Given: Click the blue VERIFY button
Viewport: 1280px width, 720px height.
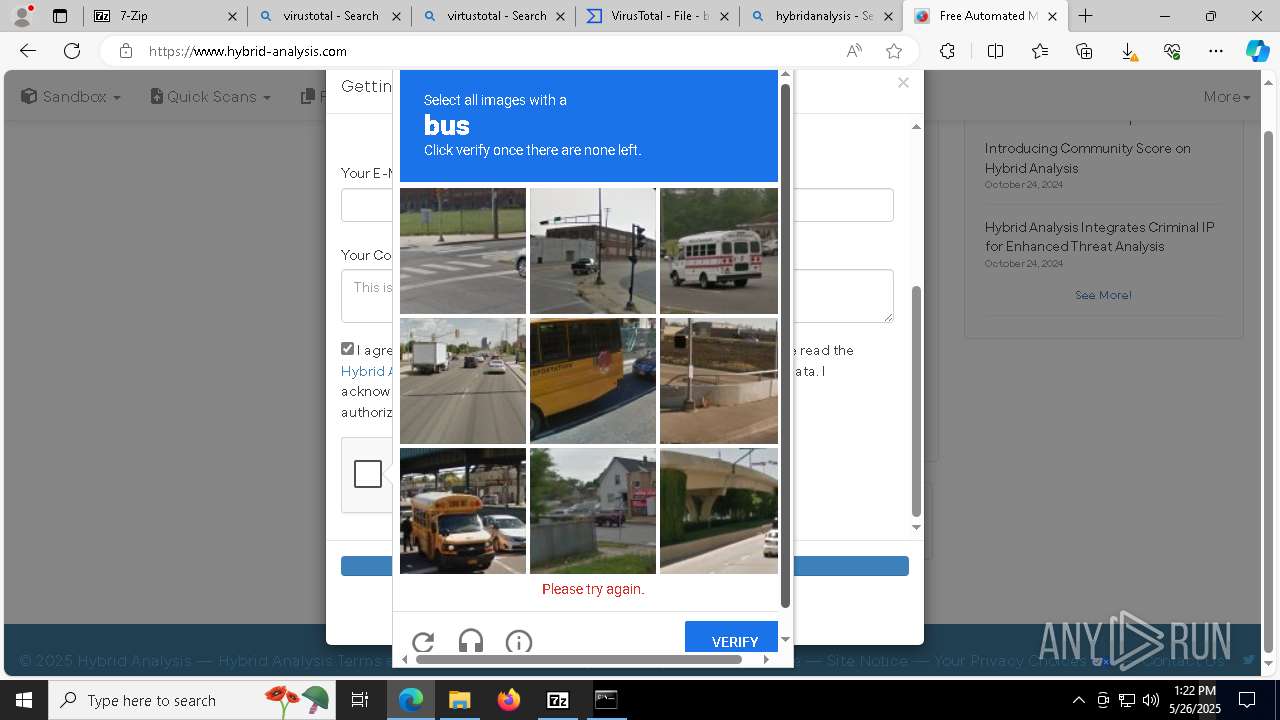Looking at the screenshot, I should coord(734,641).
